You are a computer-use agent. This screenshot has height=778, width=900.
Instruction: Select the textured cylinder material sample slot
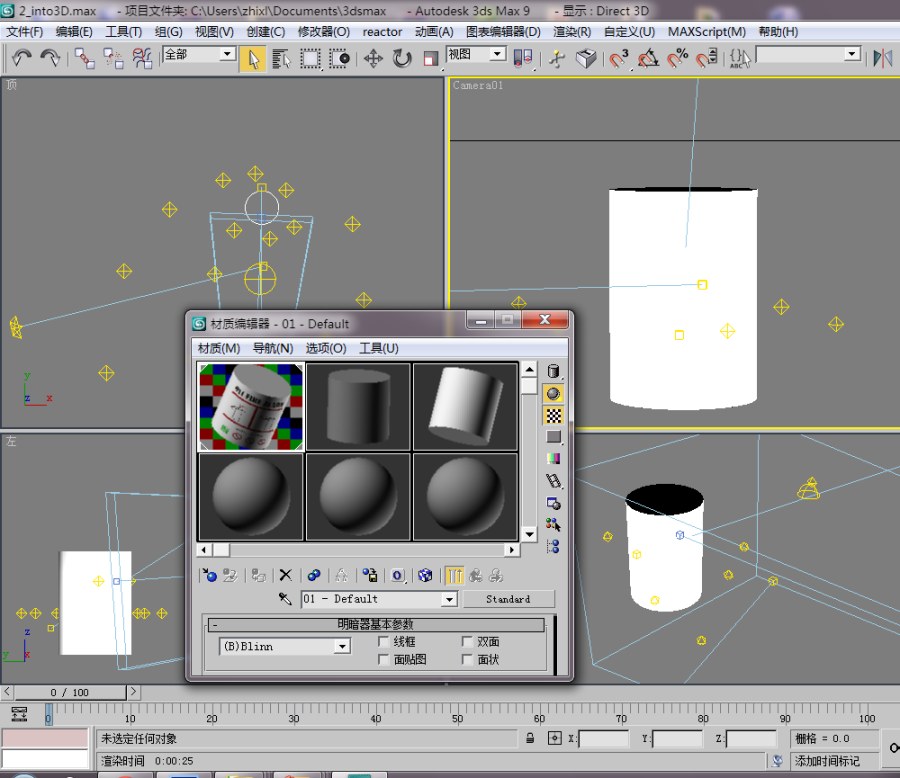point(251,407)
